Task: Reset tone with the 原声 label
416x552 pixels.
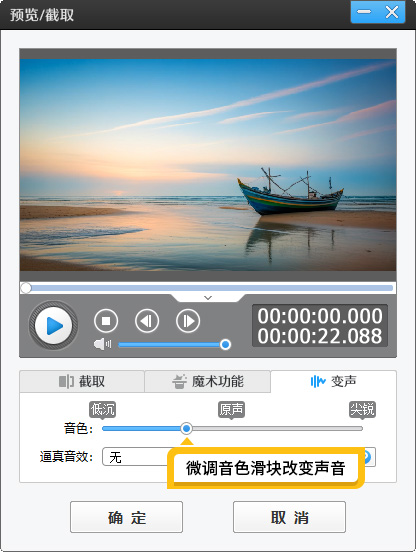Action: click(231, 409)
